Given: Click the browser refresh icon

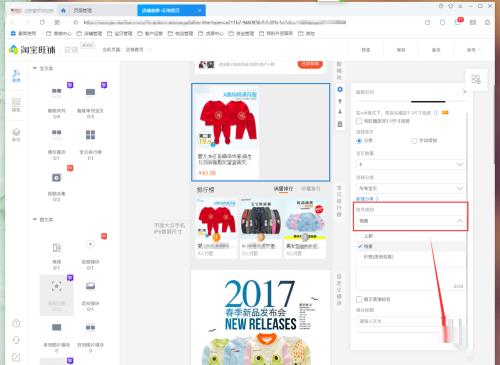Looking at the screenshot, I should tap(42, 22).
